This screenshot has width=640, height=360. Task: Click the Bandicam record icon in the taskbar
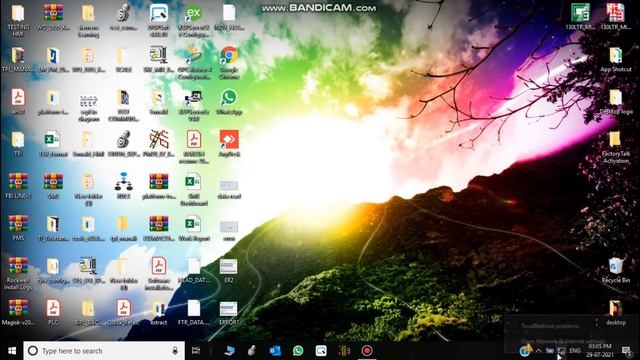pos(367,351)
